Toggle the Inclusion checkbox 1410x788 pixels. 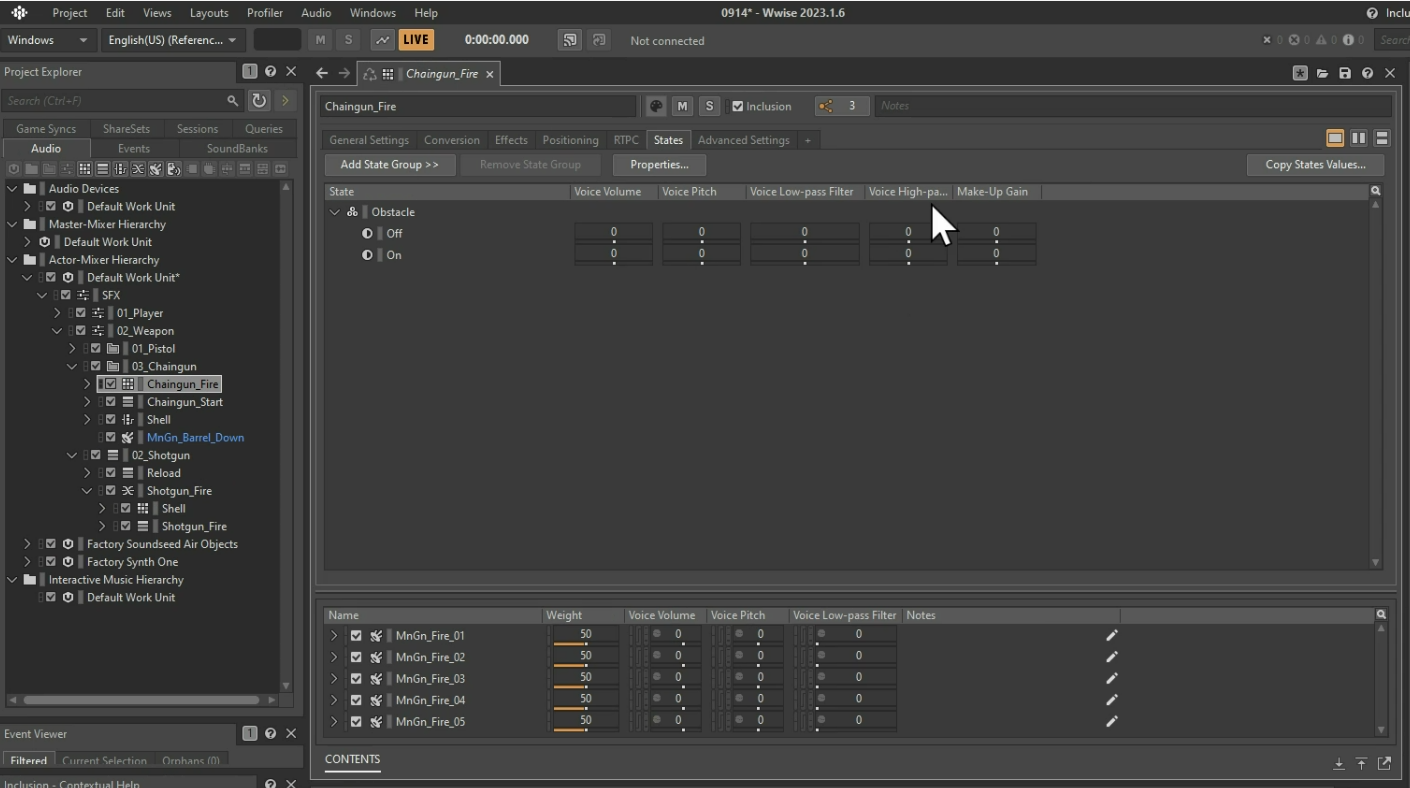(x=738, y=106)
